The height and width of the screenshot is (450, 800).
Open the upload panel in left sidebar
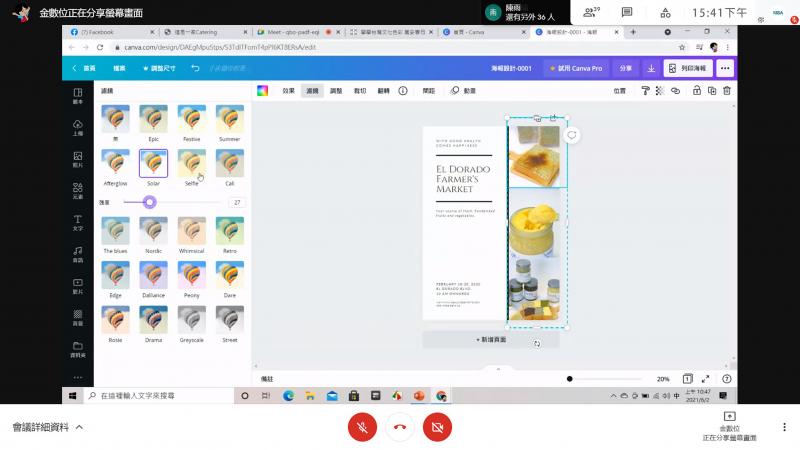(x=77, y=125)
